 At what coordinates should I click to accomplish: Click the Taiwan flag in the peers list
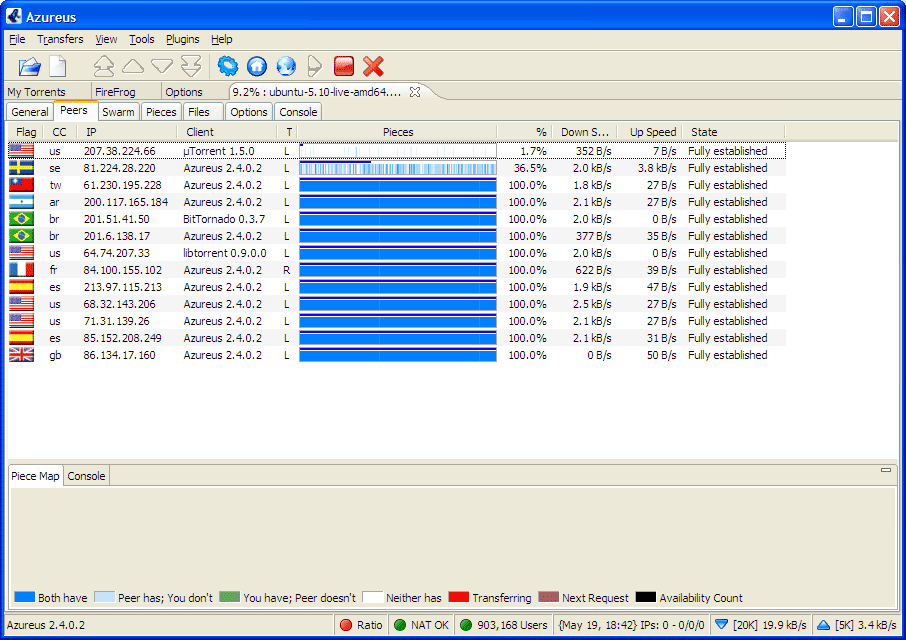point(21,185)
